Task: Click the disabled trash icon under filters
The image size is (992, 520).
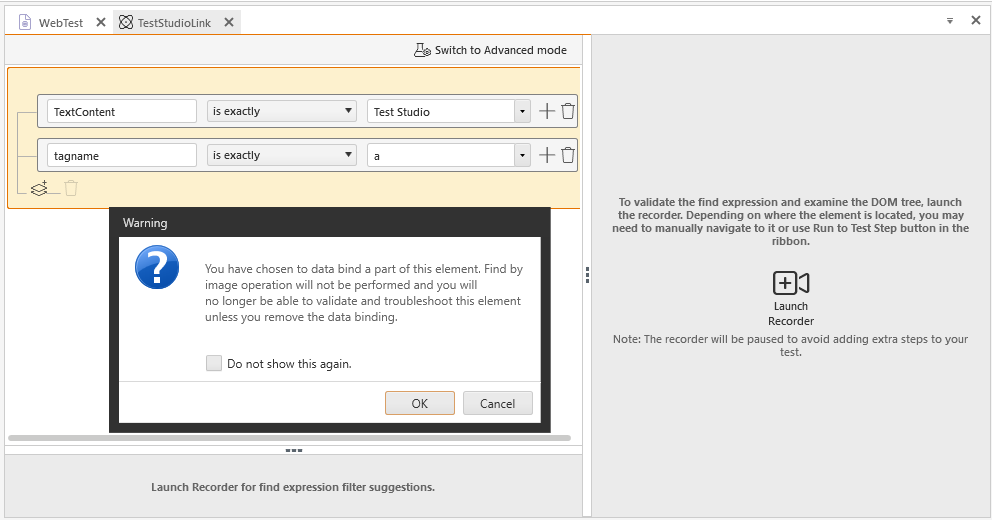Action: (x=71, y=188)
